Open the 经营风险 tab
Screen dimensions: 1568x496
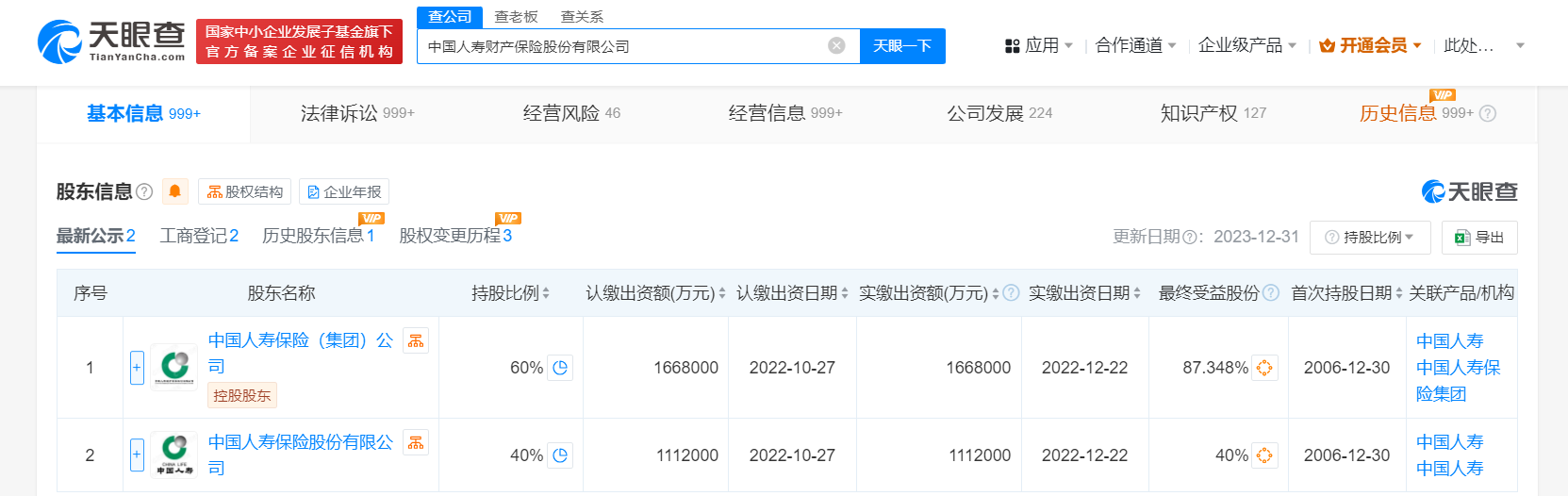pyautogui.click(x=571, y=113)
